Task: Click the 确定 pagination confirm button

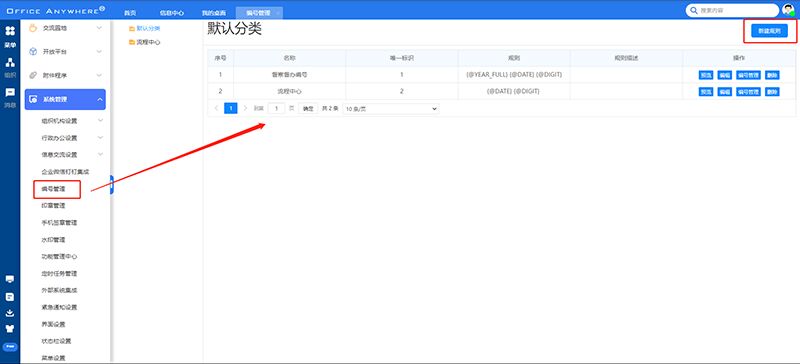Action: point(308,109)
